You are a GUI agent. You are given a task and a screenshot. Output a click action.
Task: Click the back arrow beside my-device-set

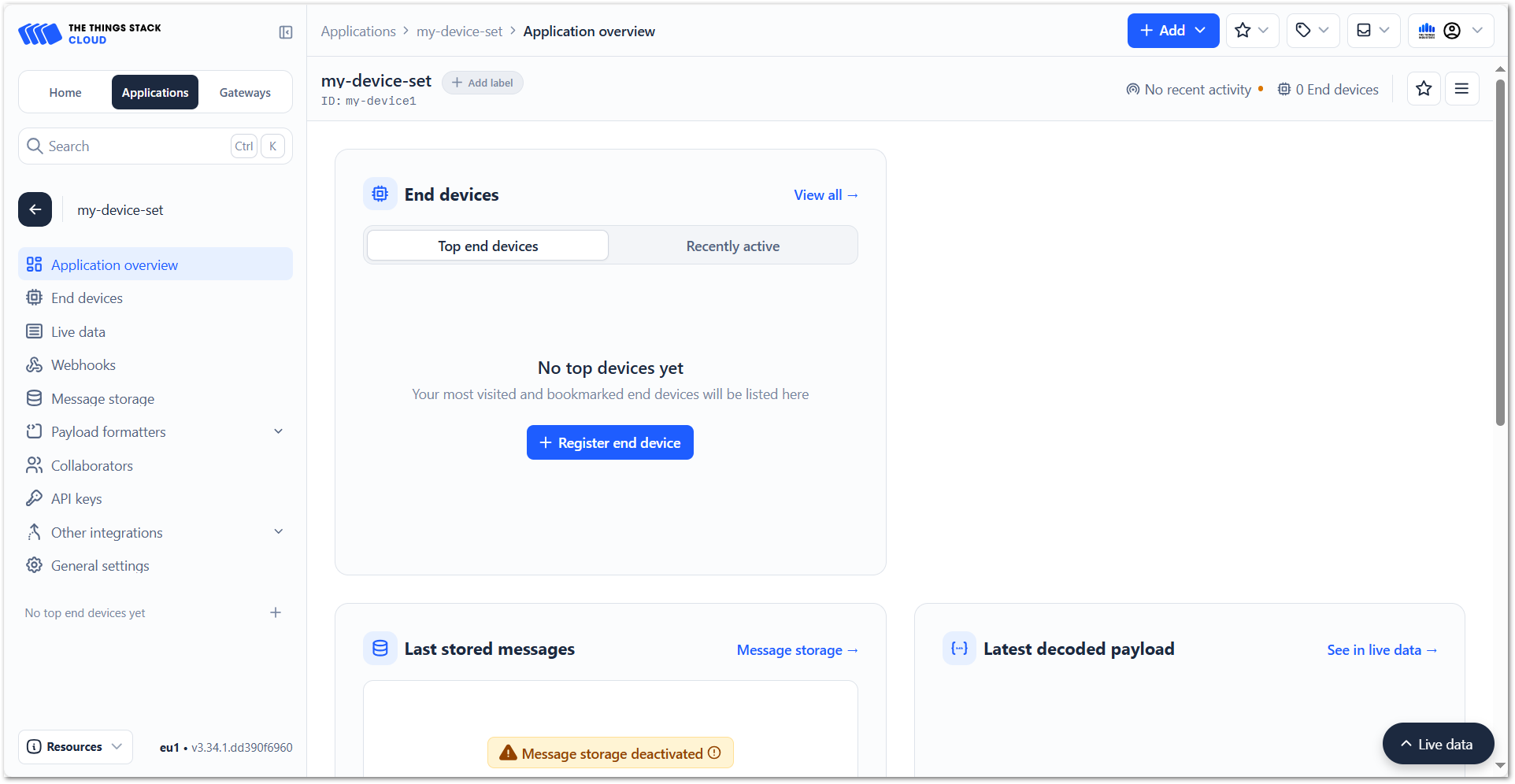click(x=35, y=209)
